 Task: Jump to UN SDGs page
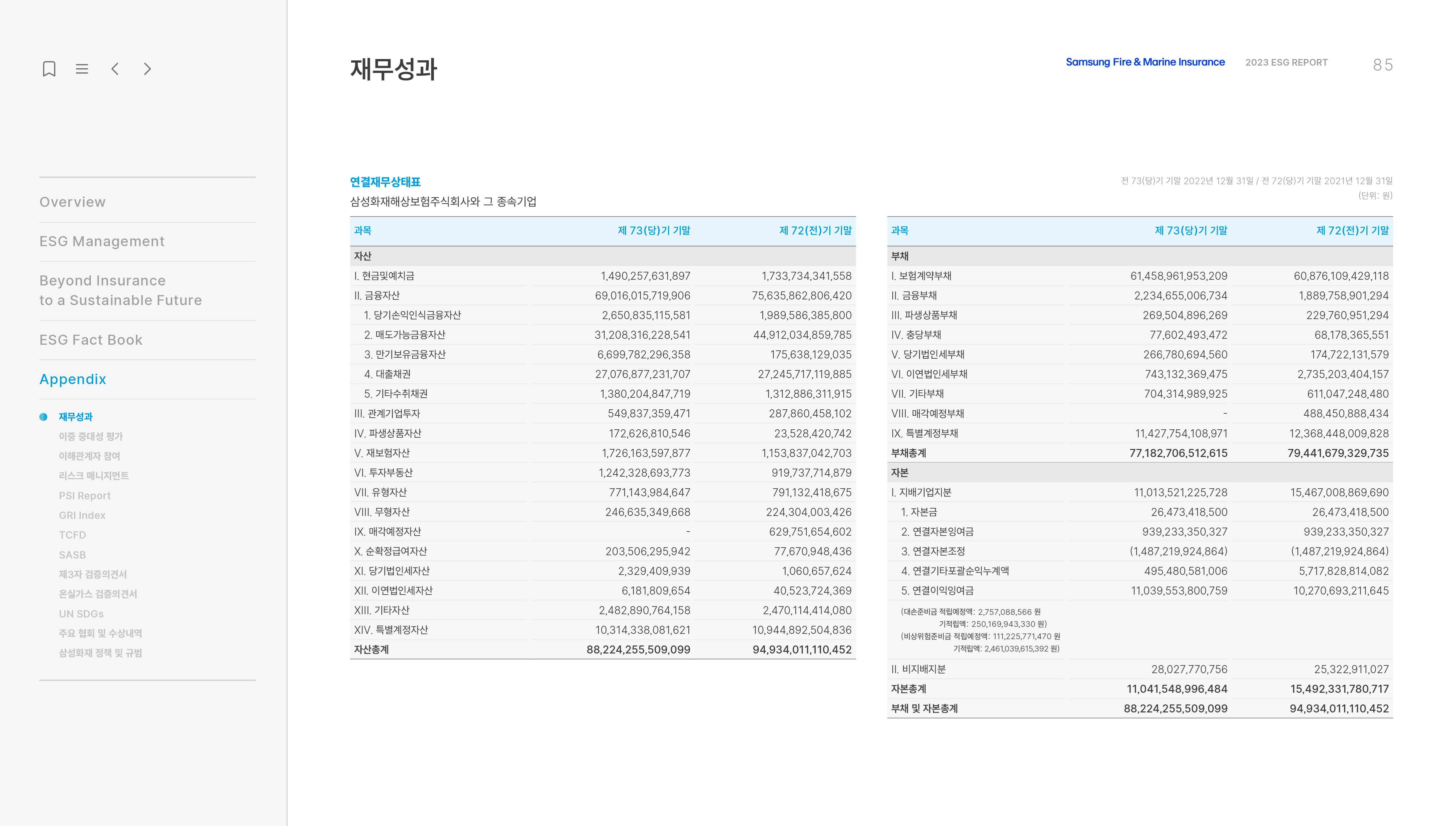pos(81,614)
